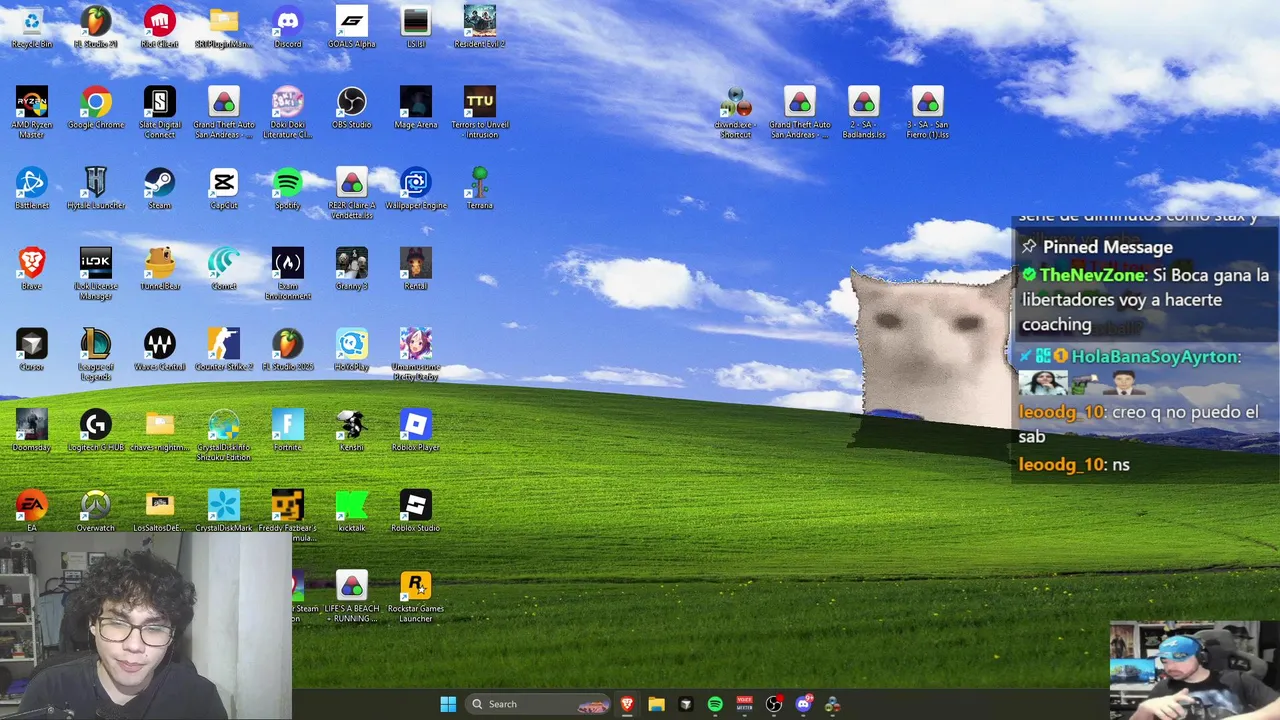
Task: Open divinds.exe - Shortcut icon
Action: click(x=735, y=112)
